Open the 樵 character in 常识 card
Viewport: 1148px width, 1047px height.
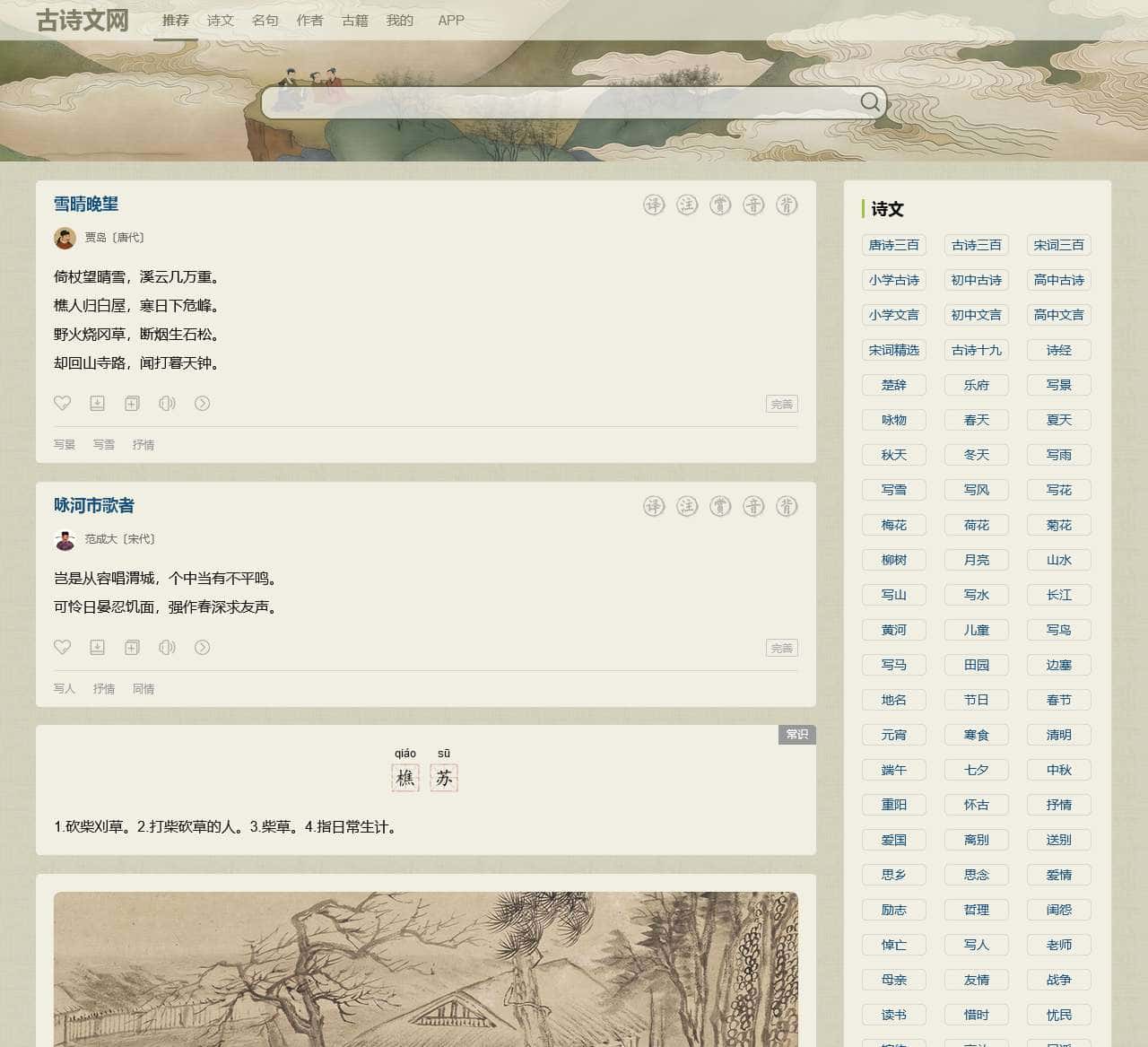(405, 778)
